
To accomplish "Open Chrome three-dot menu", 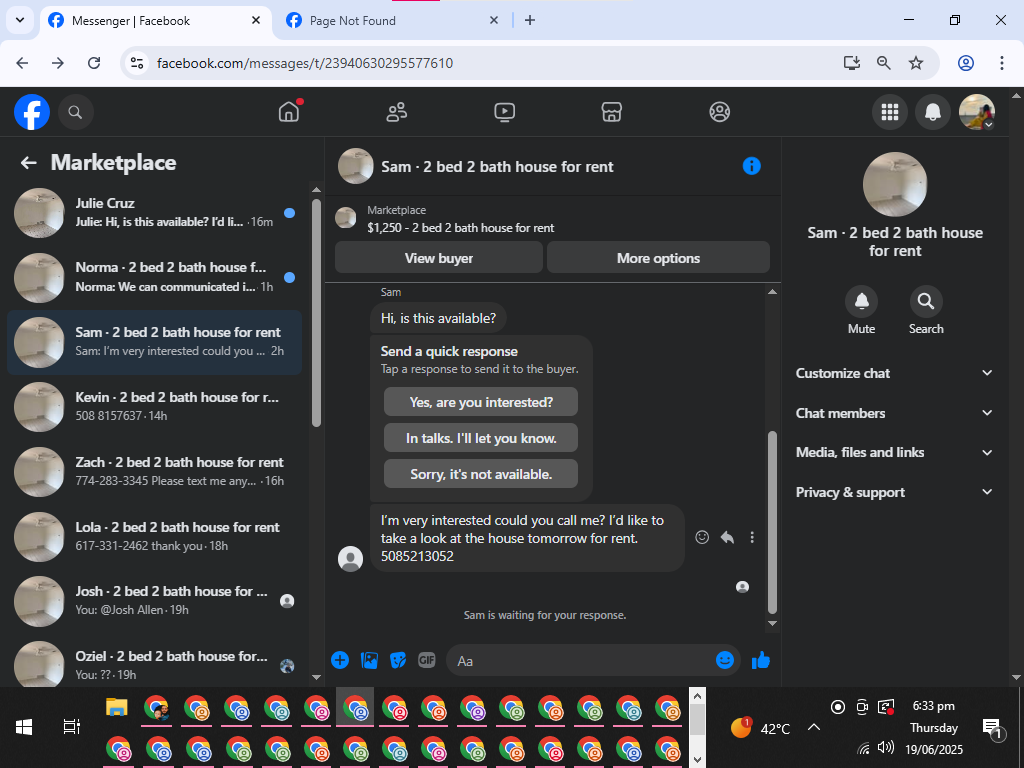I will [1001, 63].
